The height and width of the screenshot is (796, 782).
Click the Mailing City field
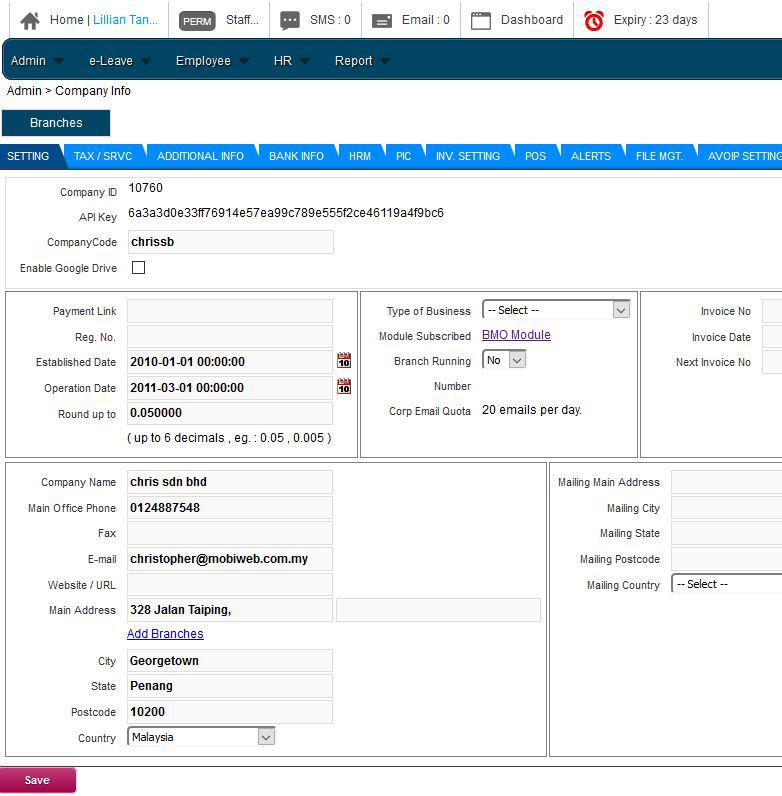tap(727, 508)
